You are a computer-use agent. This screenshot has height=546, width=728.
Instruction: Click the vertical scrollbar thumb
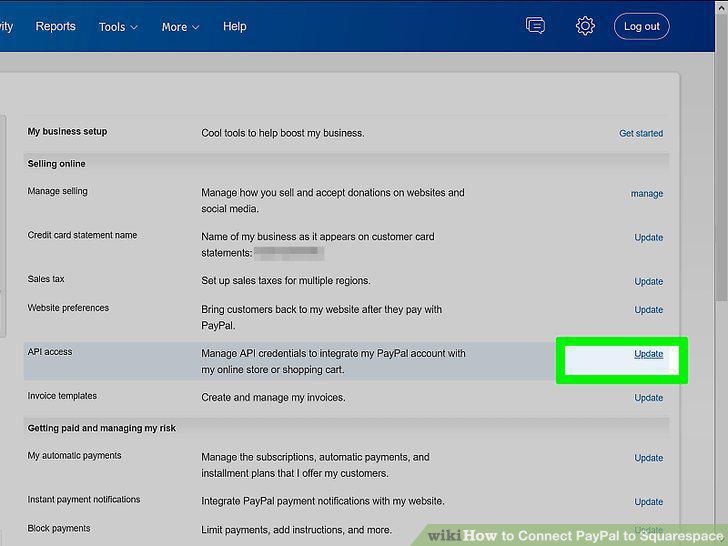pyautogui.click(x=721, y=158)
